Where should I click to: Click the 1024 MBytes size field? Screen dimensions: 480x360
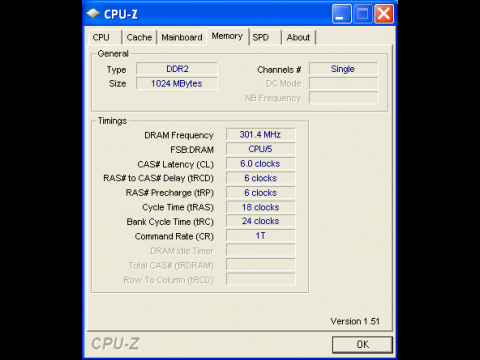[x=177, y=84]
